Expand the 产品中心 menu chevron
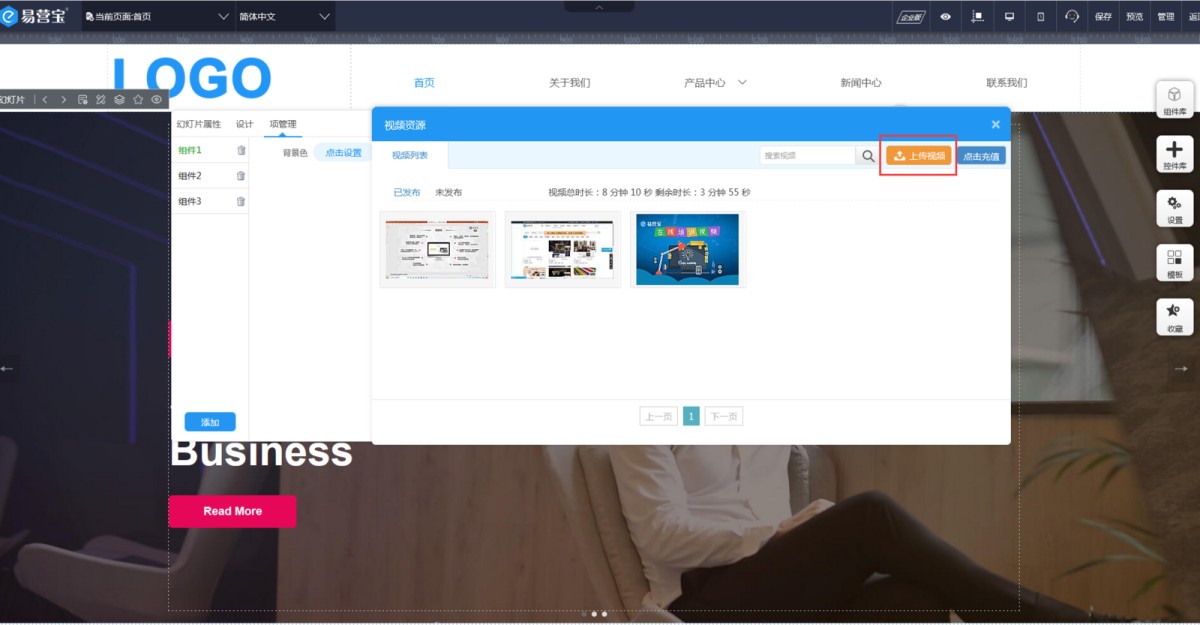Image resolution: width=1200 pixels, height=625 pixels. tap(742, 82)
